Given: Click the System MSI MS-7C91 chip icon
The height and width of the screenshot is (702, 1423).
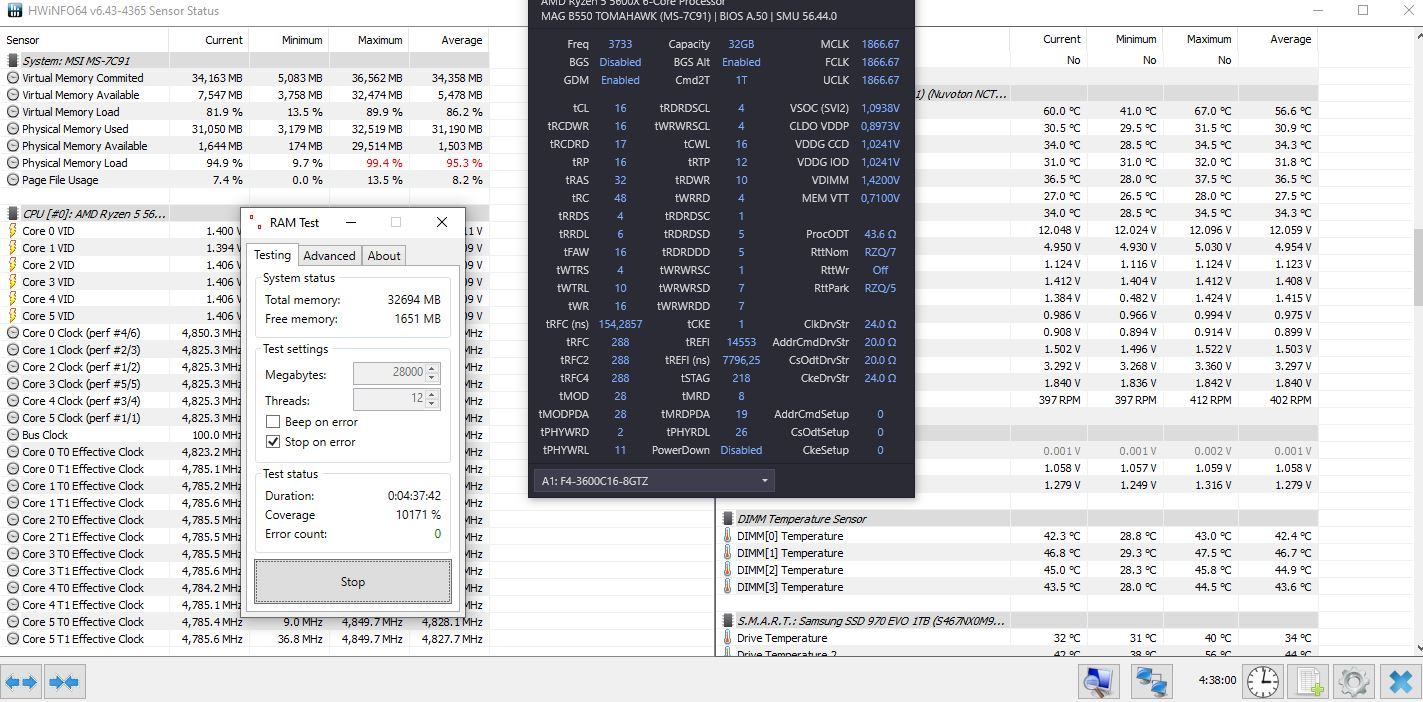Looking at the screenshot, I should pos(12,60).
